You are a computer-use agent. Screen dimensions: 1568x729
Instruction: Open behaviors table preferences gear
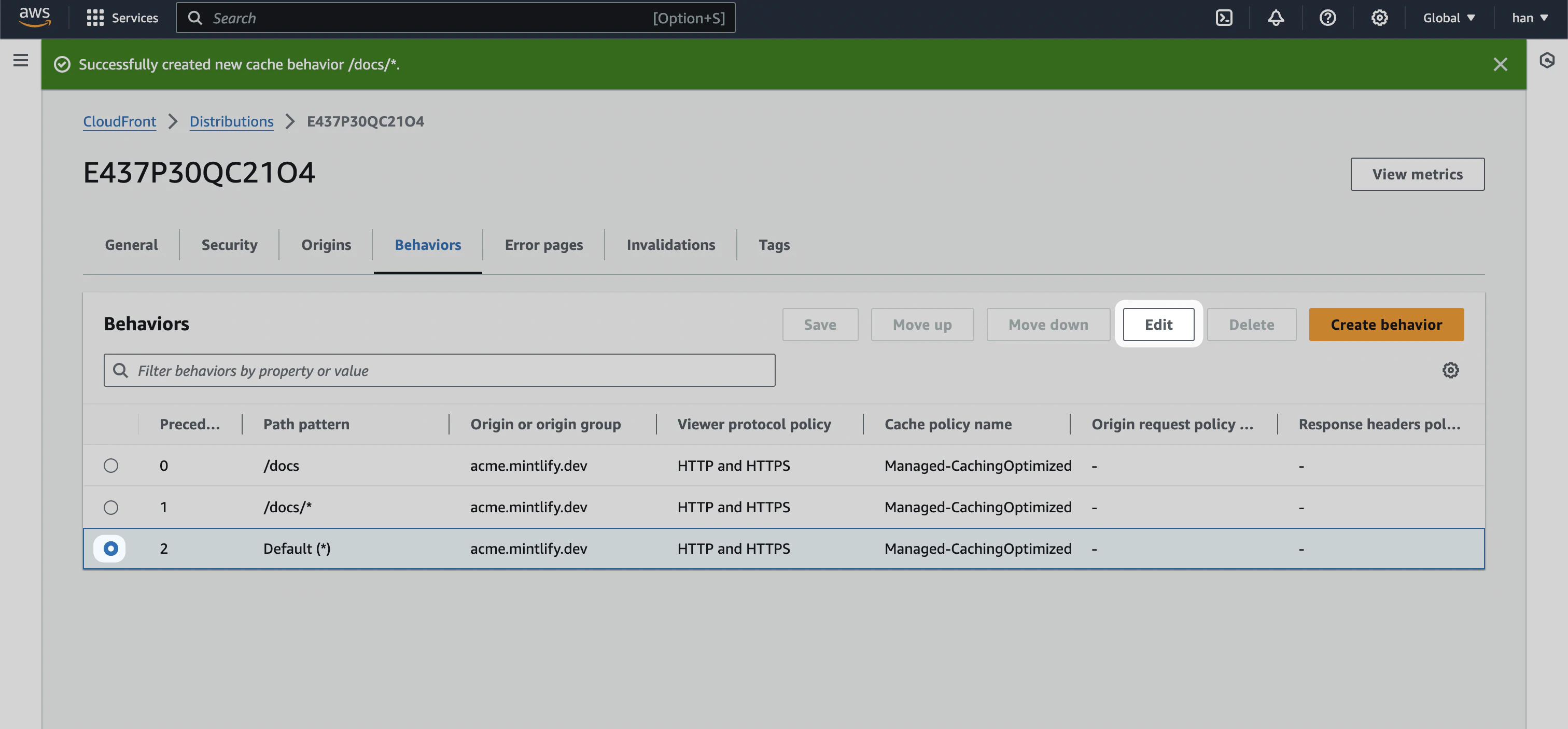pos(1451,370)
